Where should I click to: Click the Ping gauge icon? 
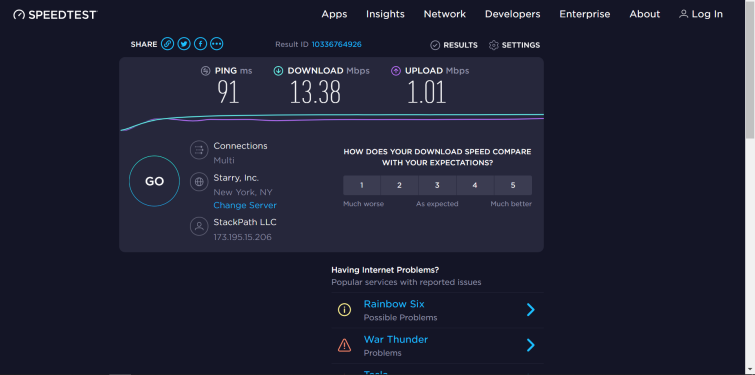click(206, 71)
